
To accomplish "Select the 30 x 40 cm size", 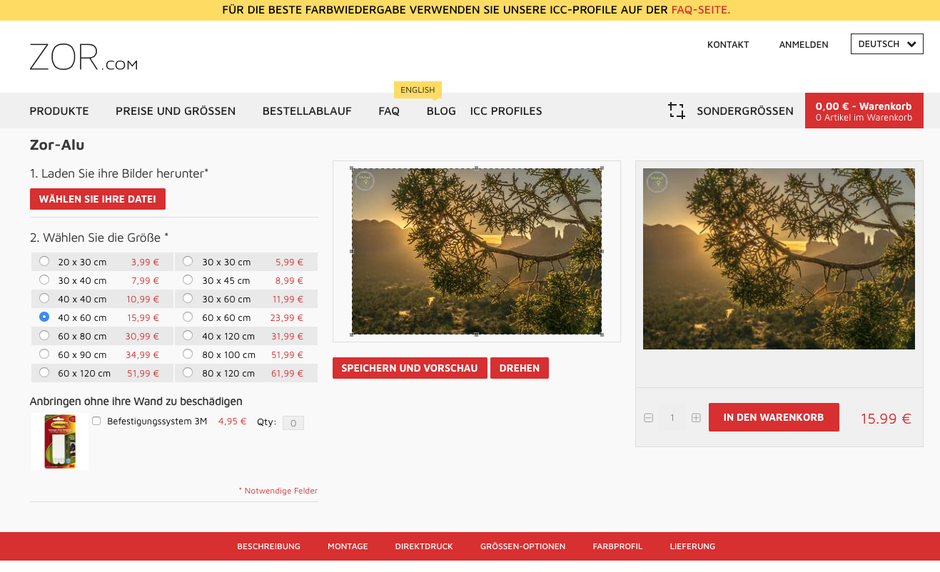I will click(x=44, y=280).
